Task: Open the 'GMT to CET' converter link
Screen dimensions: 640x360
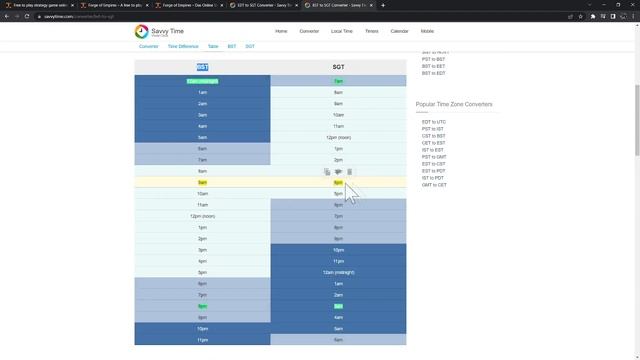Action: (434, 185)
